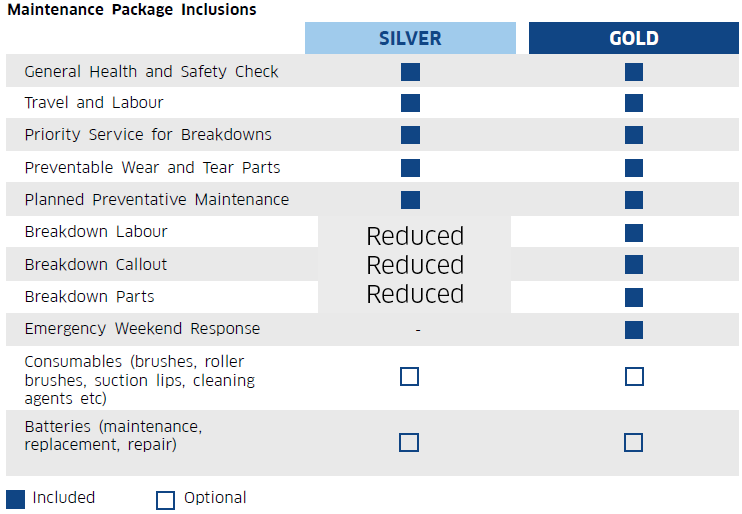The image size is (742, 514).
Task: Tick the Silver Batteries optional checkbox
Action: (409, 443)
